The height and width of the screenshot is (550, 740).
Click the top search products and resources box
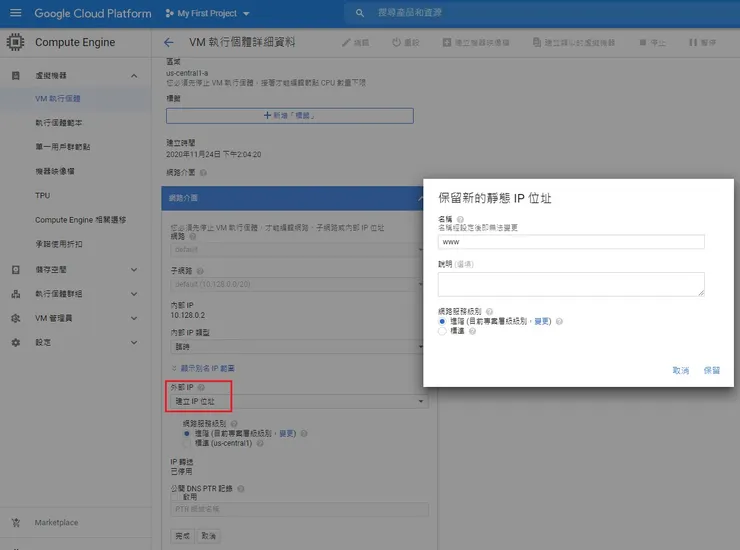pyautogui.click(x=542, y=13)
